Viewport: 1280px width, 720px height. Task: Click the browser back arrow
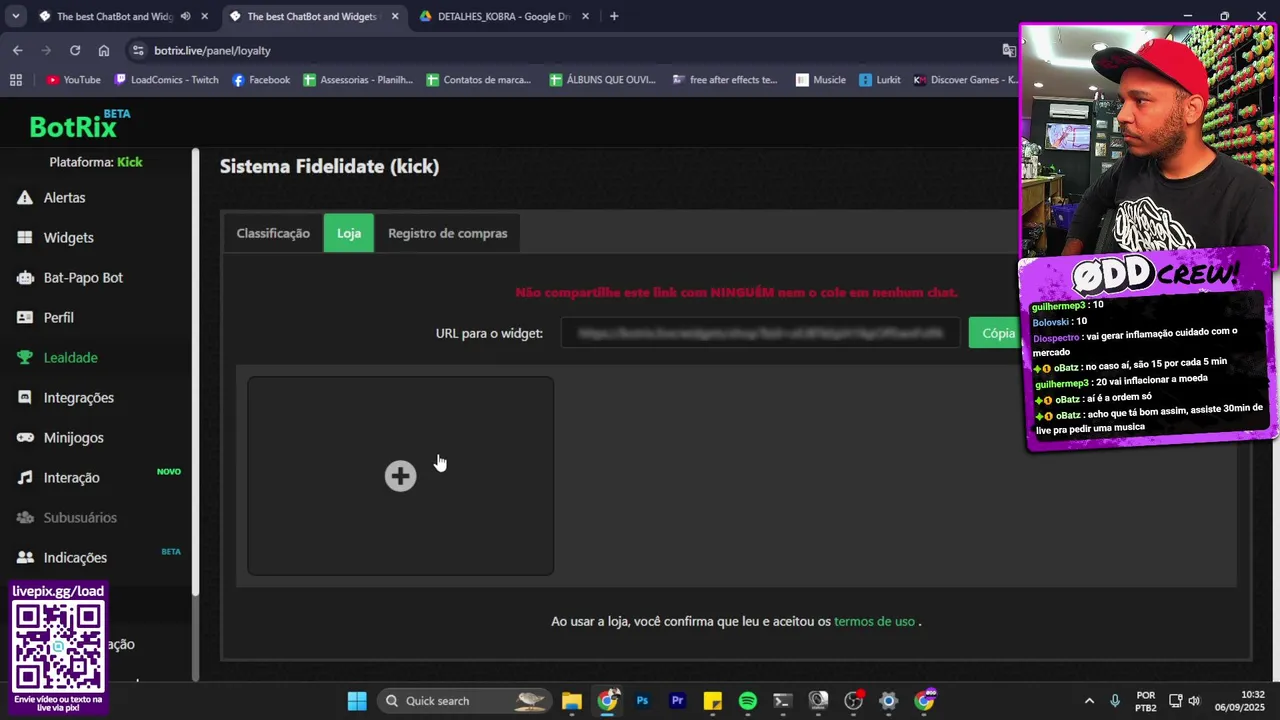click(x=18, y=50)
